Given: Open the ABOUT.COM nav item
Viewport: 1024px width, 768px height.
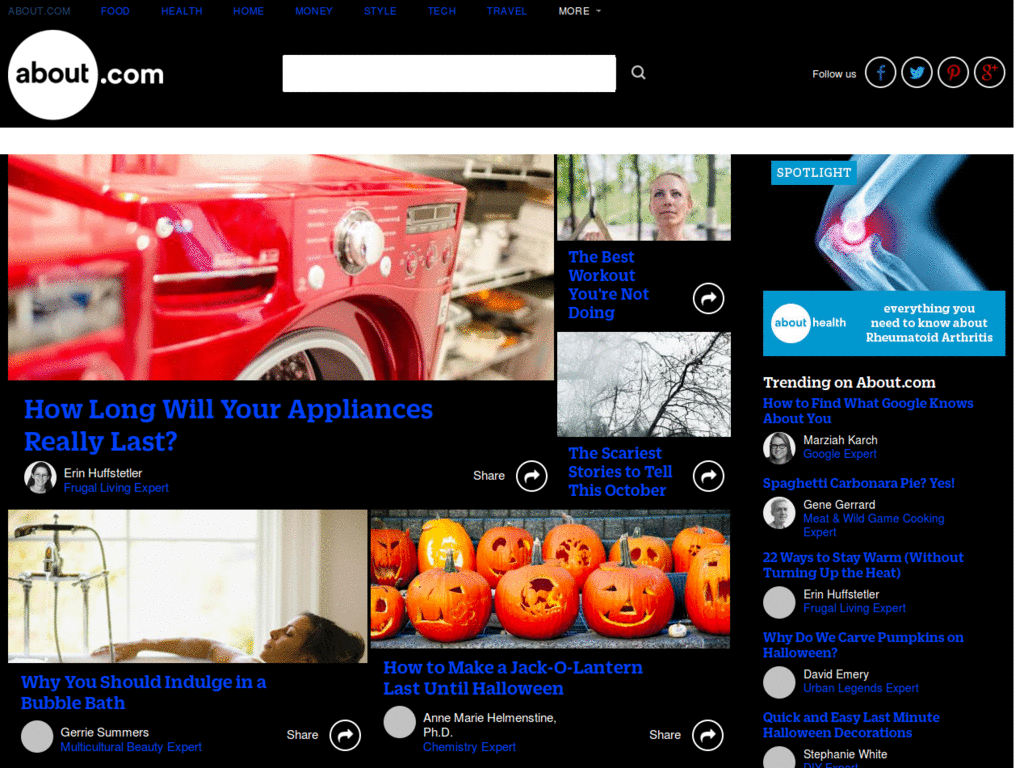Looking at the screenshot, I should tap(39, 11).
